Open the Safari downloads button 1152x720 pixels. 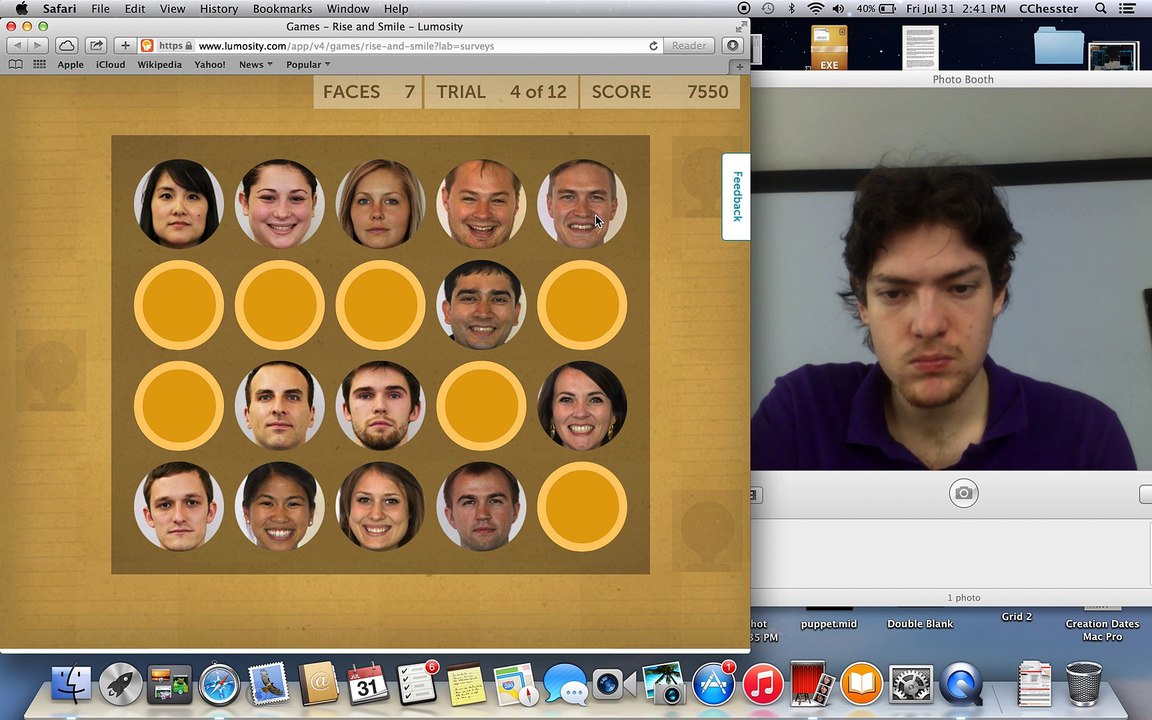[733, 45]
